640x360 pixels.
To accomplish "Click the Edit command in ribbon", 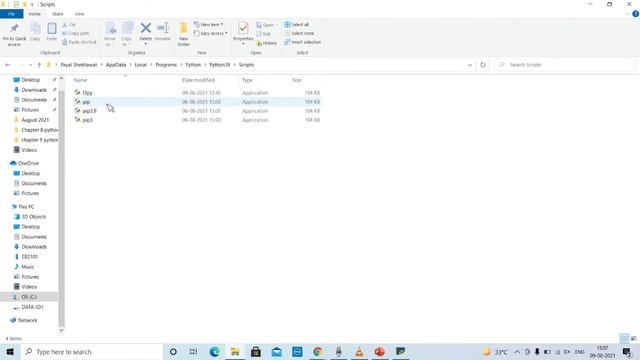I will point(264,34).
